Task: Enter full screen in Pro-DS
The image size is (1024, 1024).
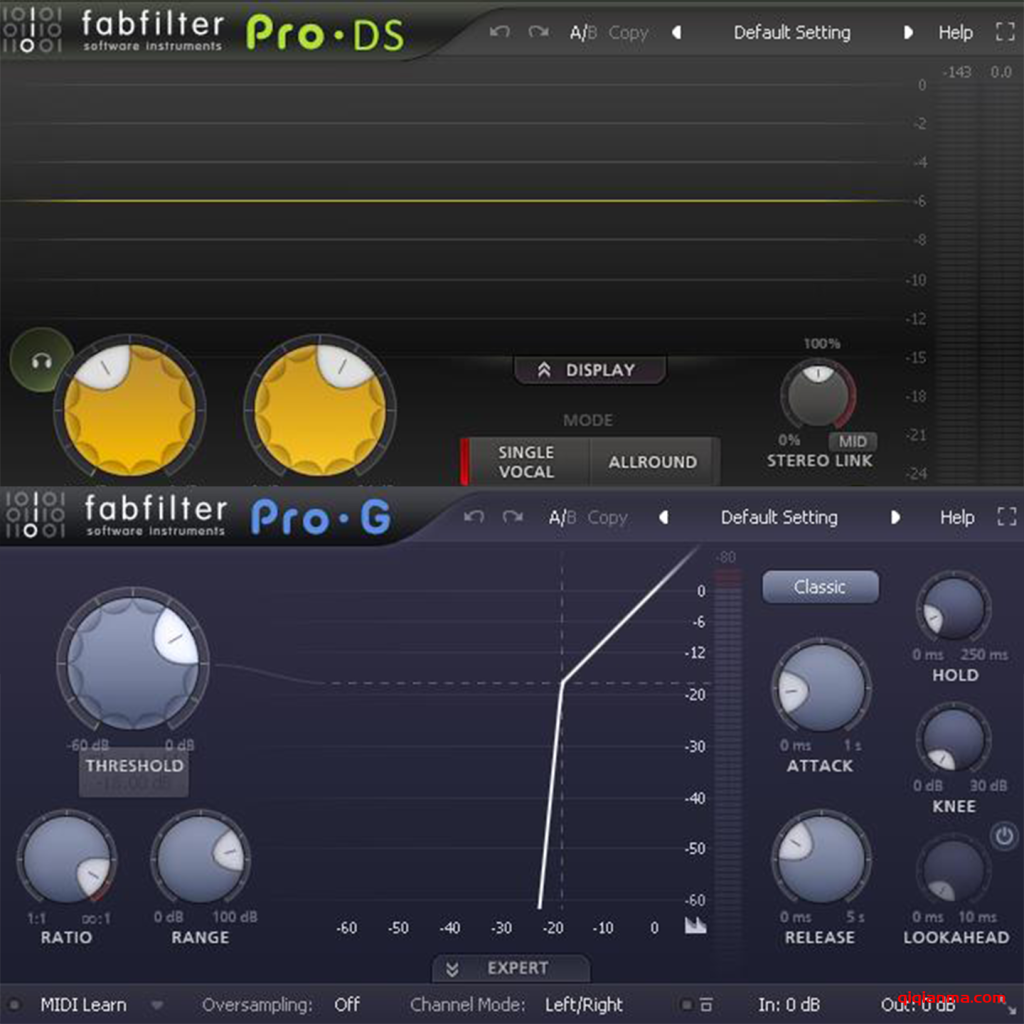Action: [1005, 32]
